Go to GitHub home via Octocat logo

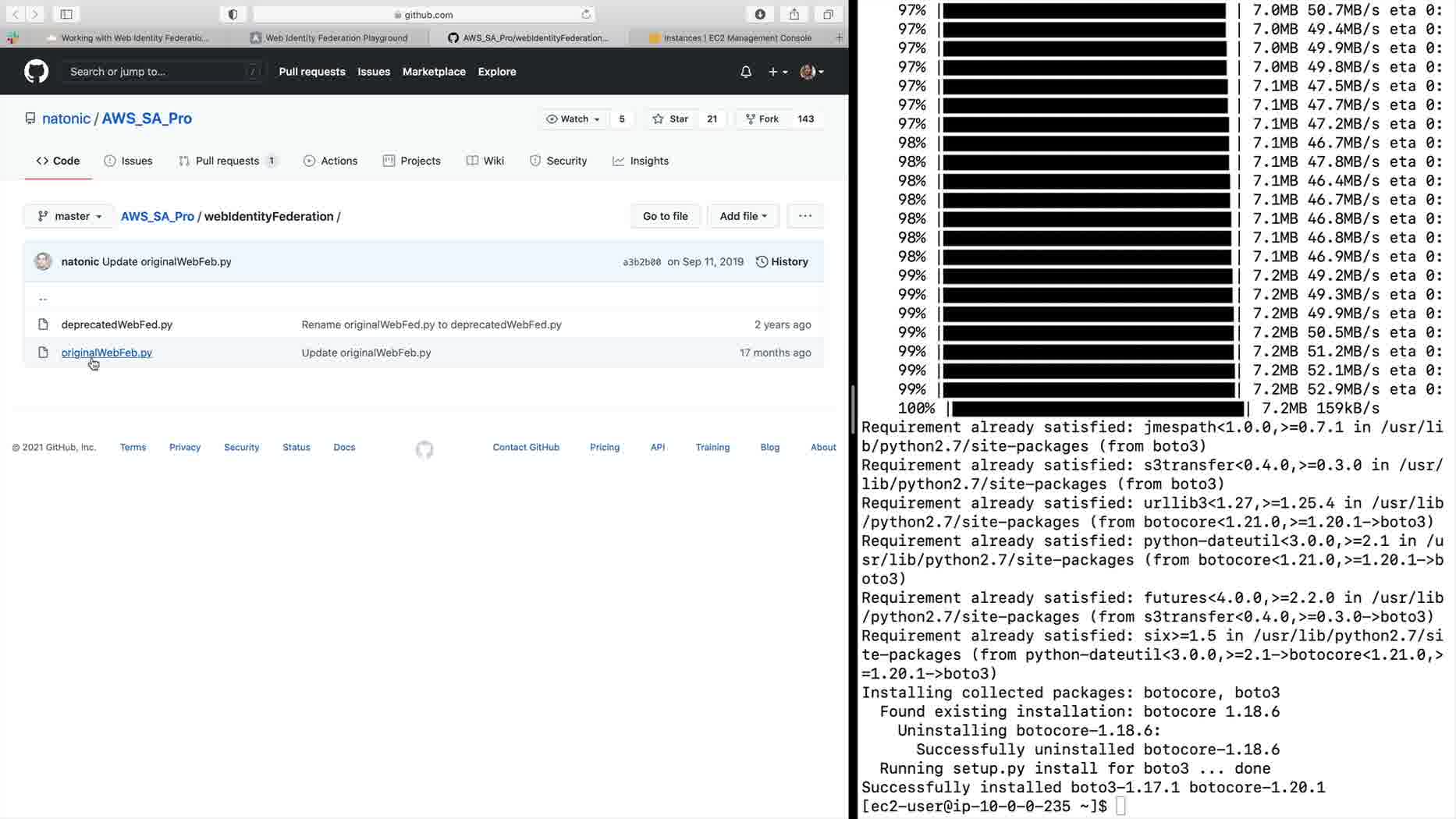pyautogui.click(x=37, y=72)
